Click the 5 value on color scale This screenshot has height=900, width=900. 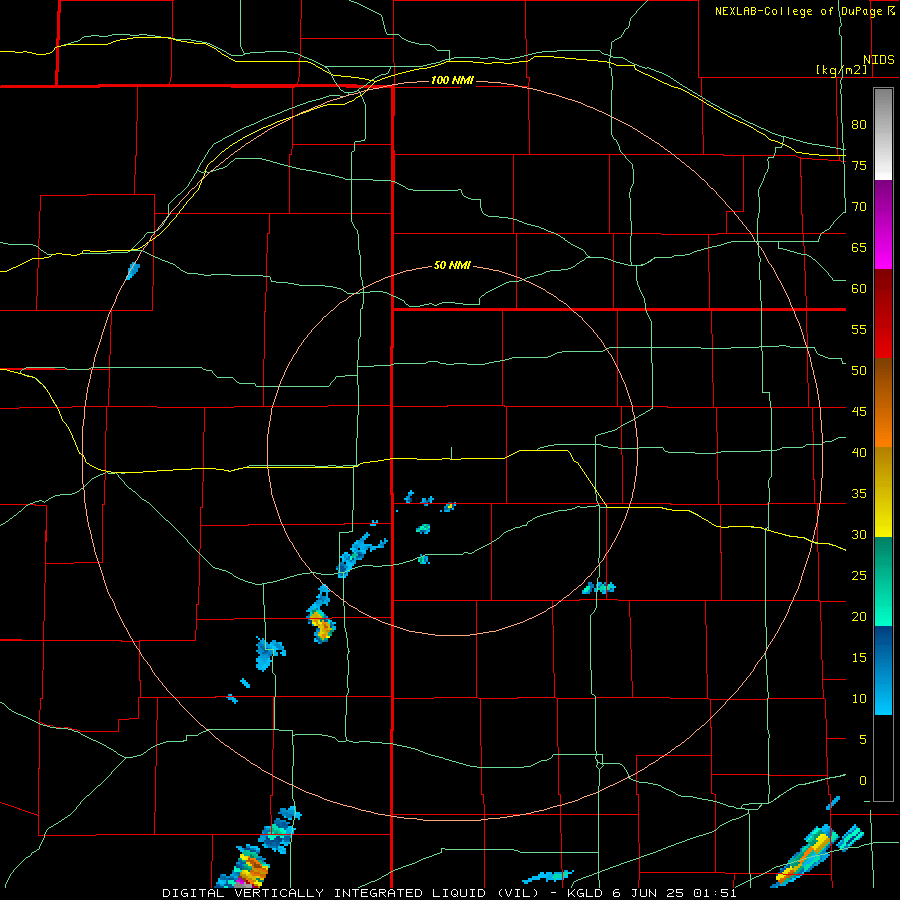[x=862, y=740]
